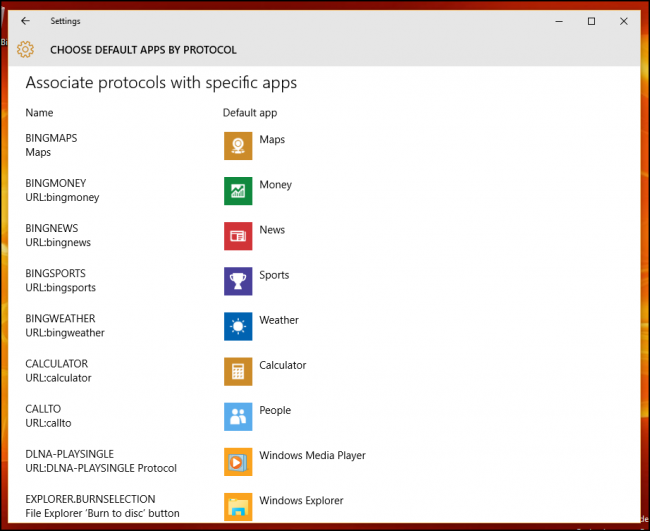650x531 pixels.
Task: Change default app labeled Sports
Action: click(274, 275)
